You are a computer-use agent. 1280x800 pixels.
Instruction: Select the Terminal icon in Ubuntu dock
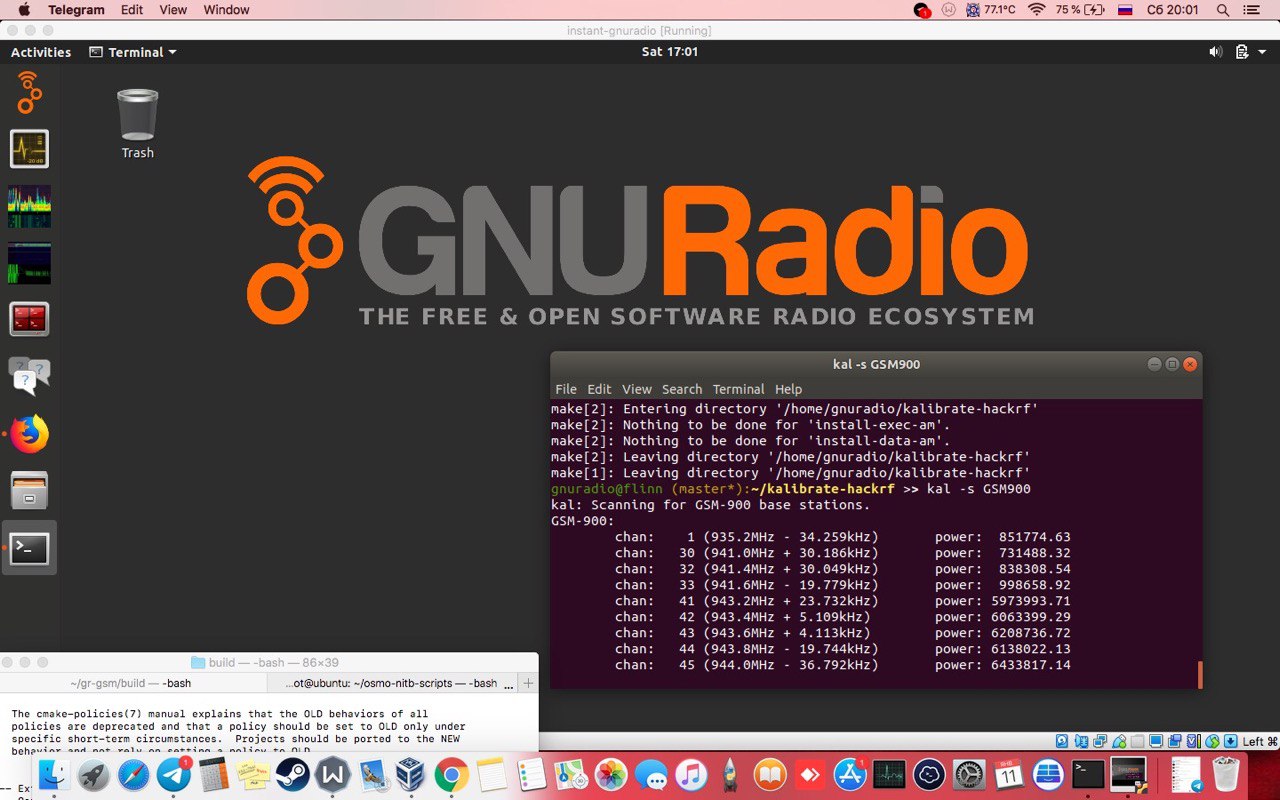click(x=29, y=548)
